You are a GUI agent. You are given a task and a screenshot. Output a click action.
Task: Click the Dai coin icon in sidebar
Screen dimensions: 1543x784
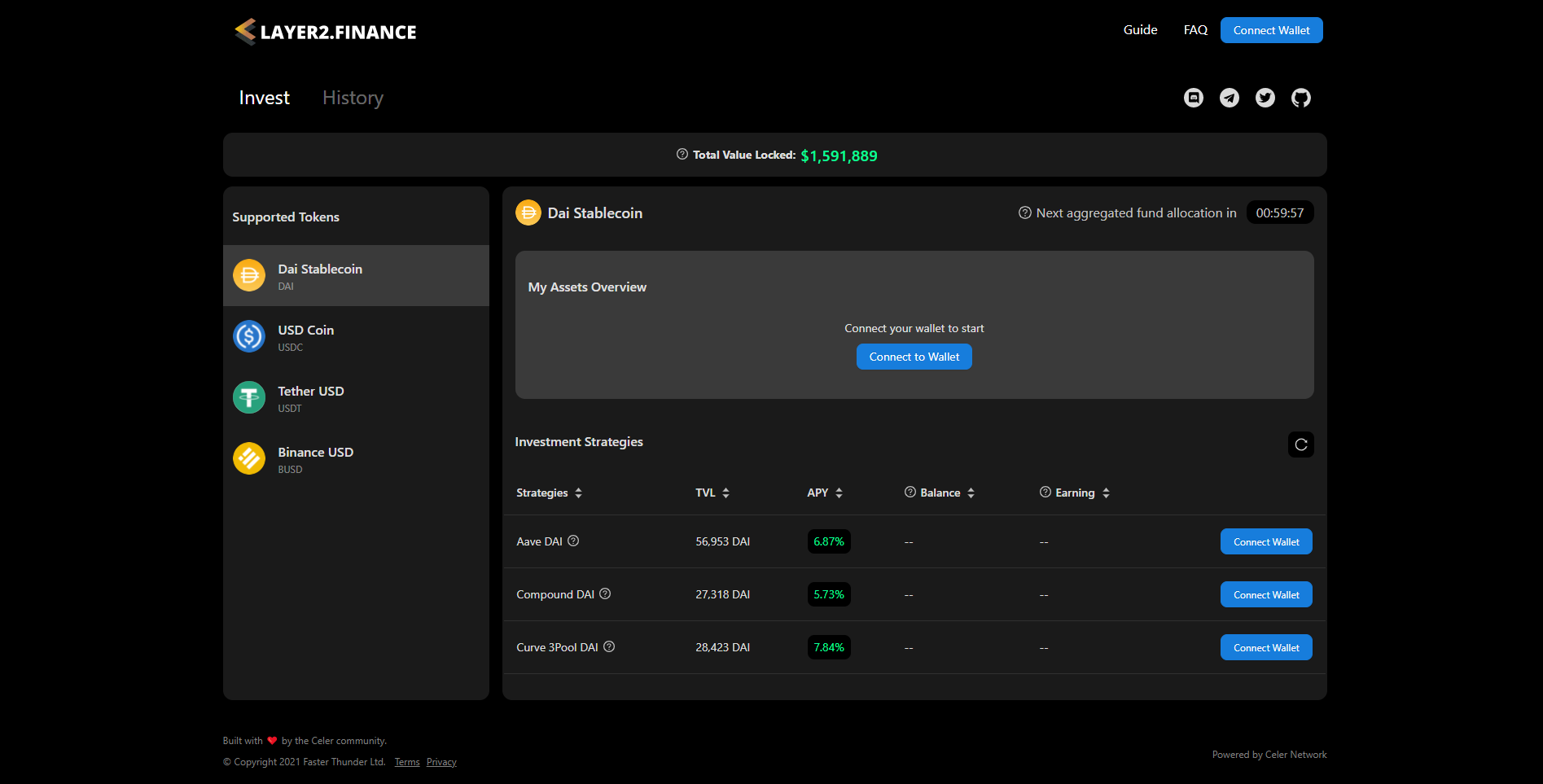(249, 275)
